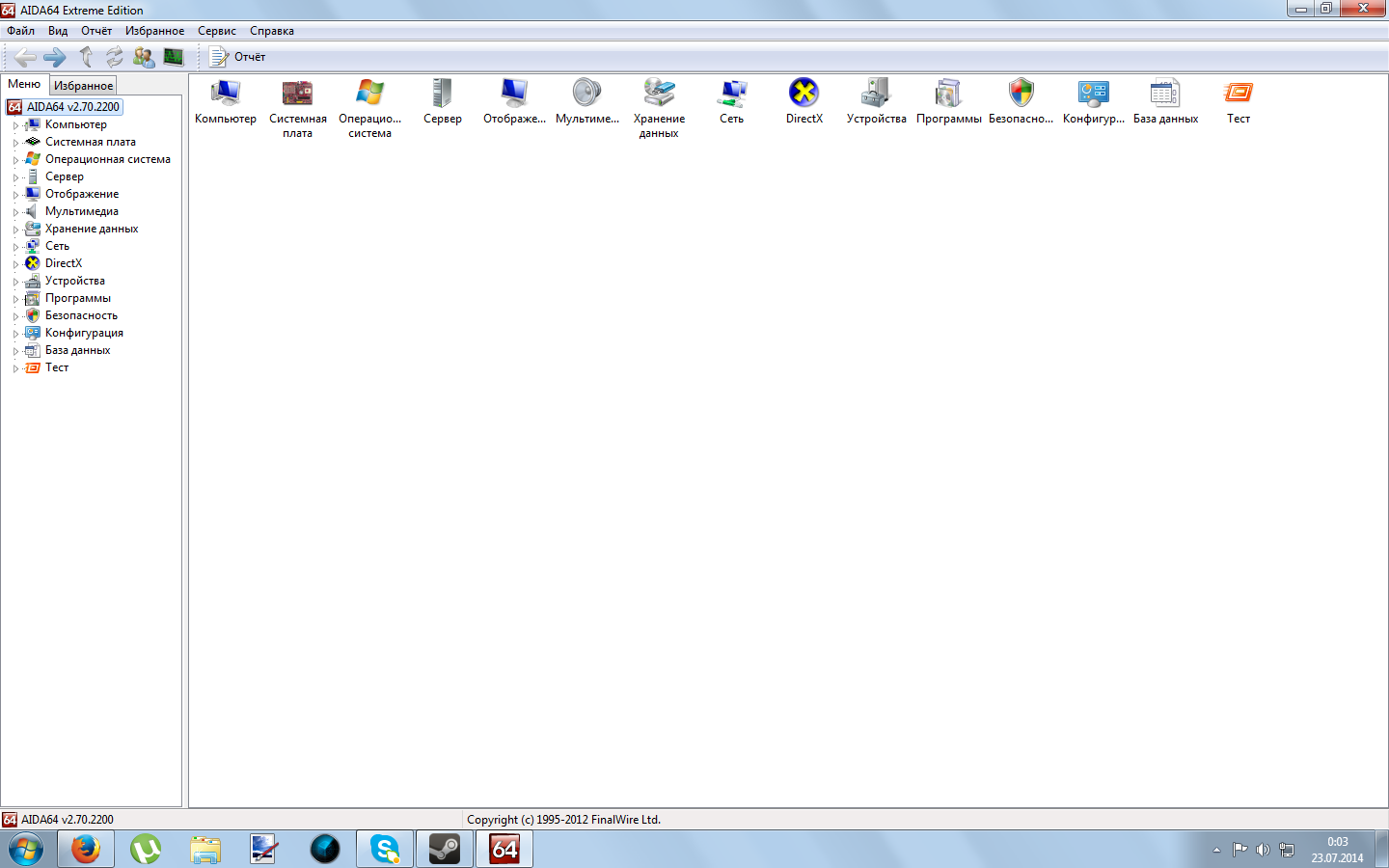Viewport: 1389px width, 868px height.
Task: Show hidden tray icons arrow
Action: point(1216,850)
